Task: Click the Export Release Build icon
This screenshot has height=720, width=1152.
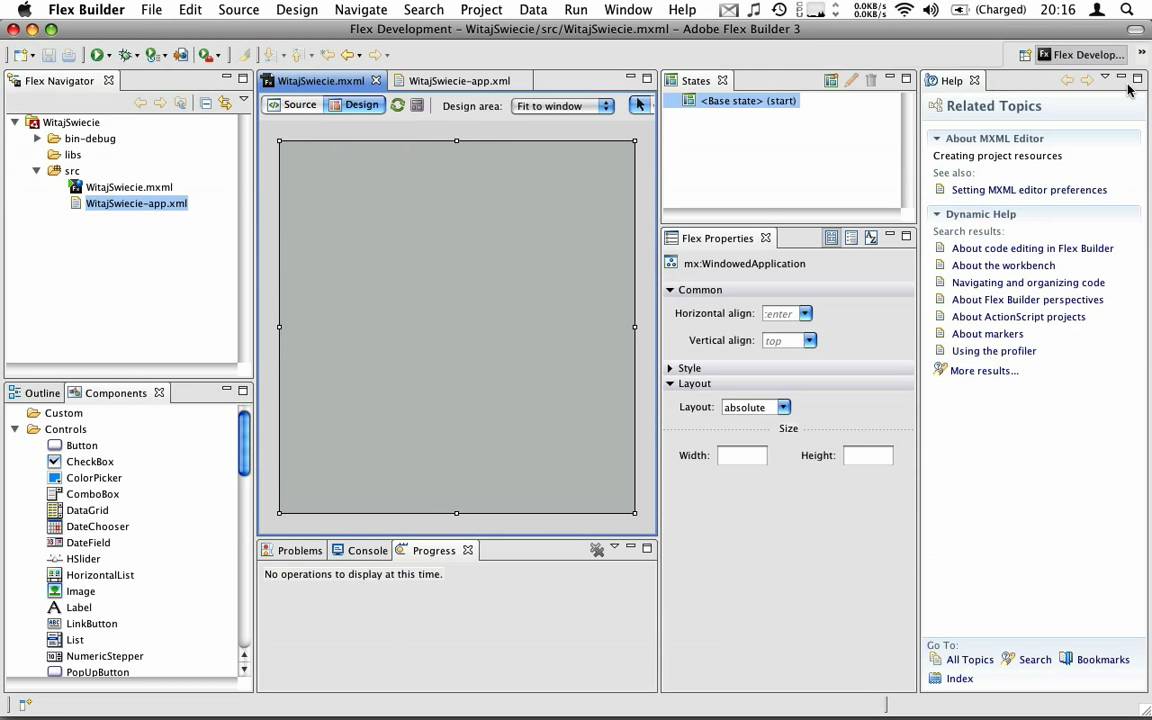Action: [x=181, y=55]
